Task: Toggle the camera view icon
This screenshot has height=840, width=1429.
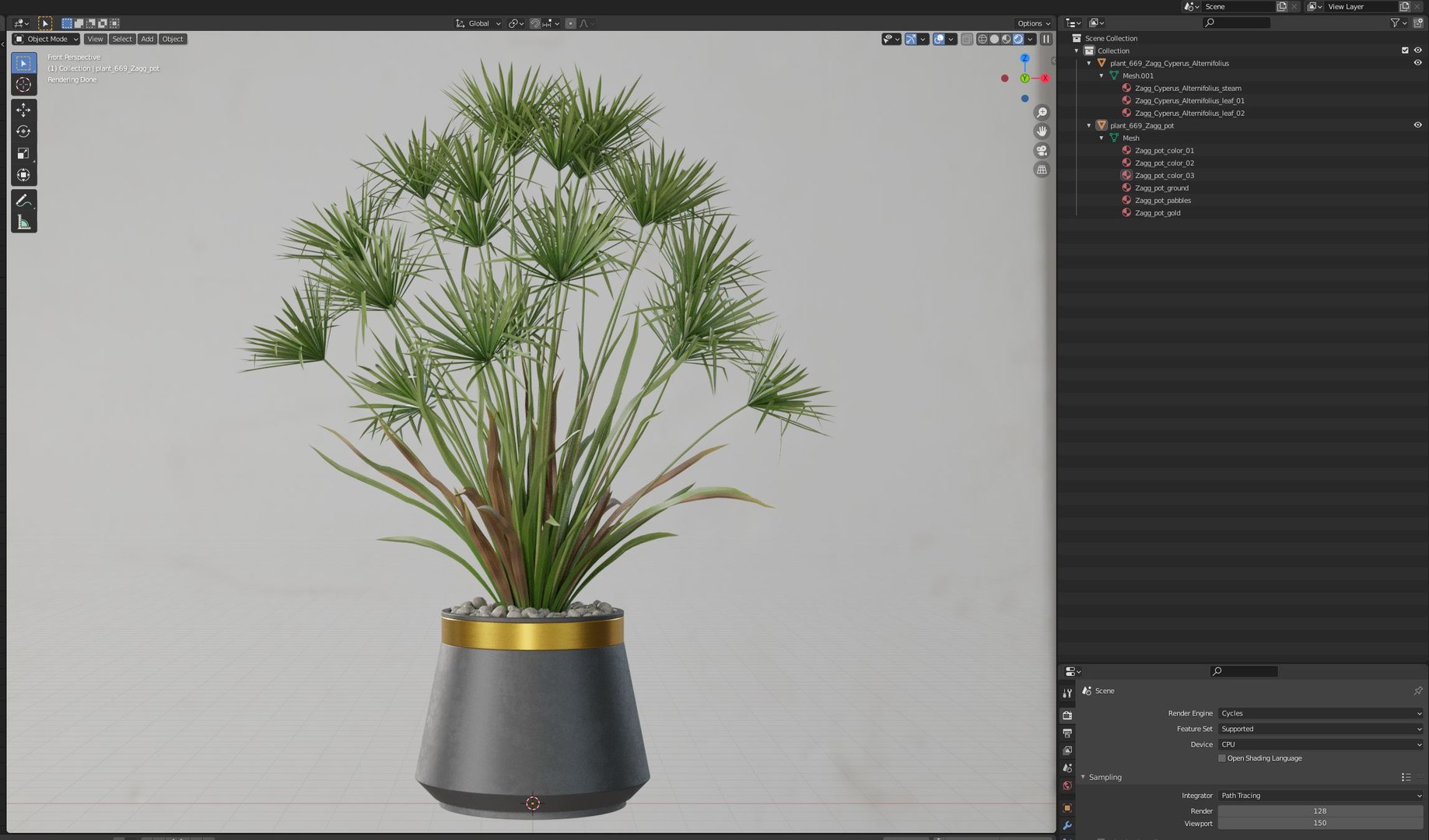Action: point(1042,151)
